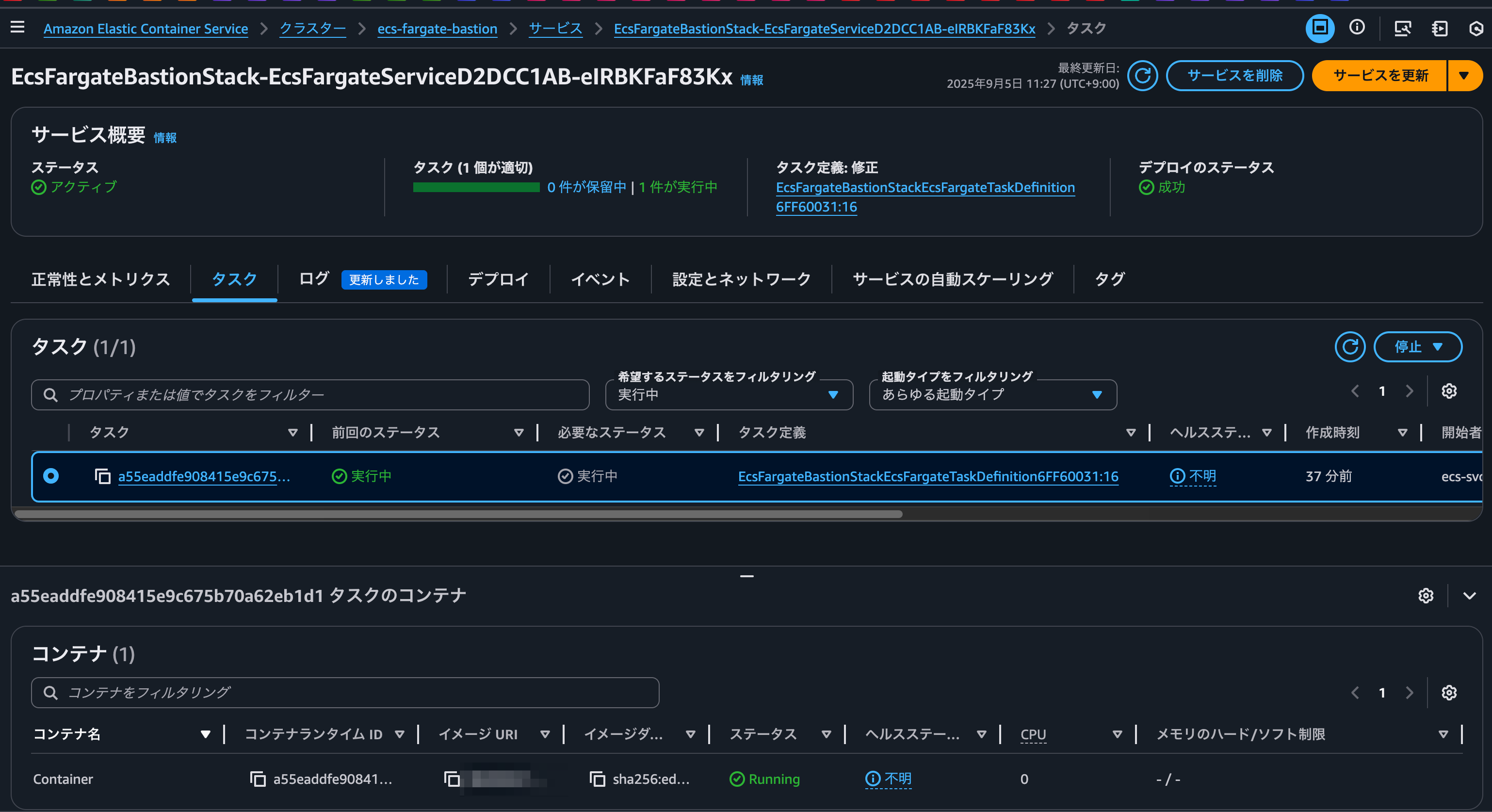
Task: Click the hexagon settings icon in header
Action: [1476, 29]
